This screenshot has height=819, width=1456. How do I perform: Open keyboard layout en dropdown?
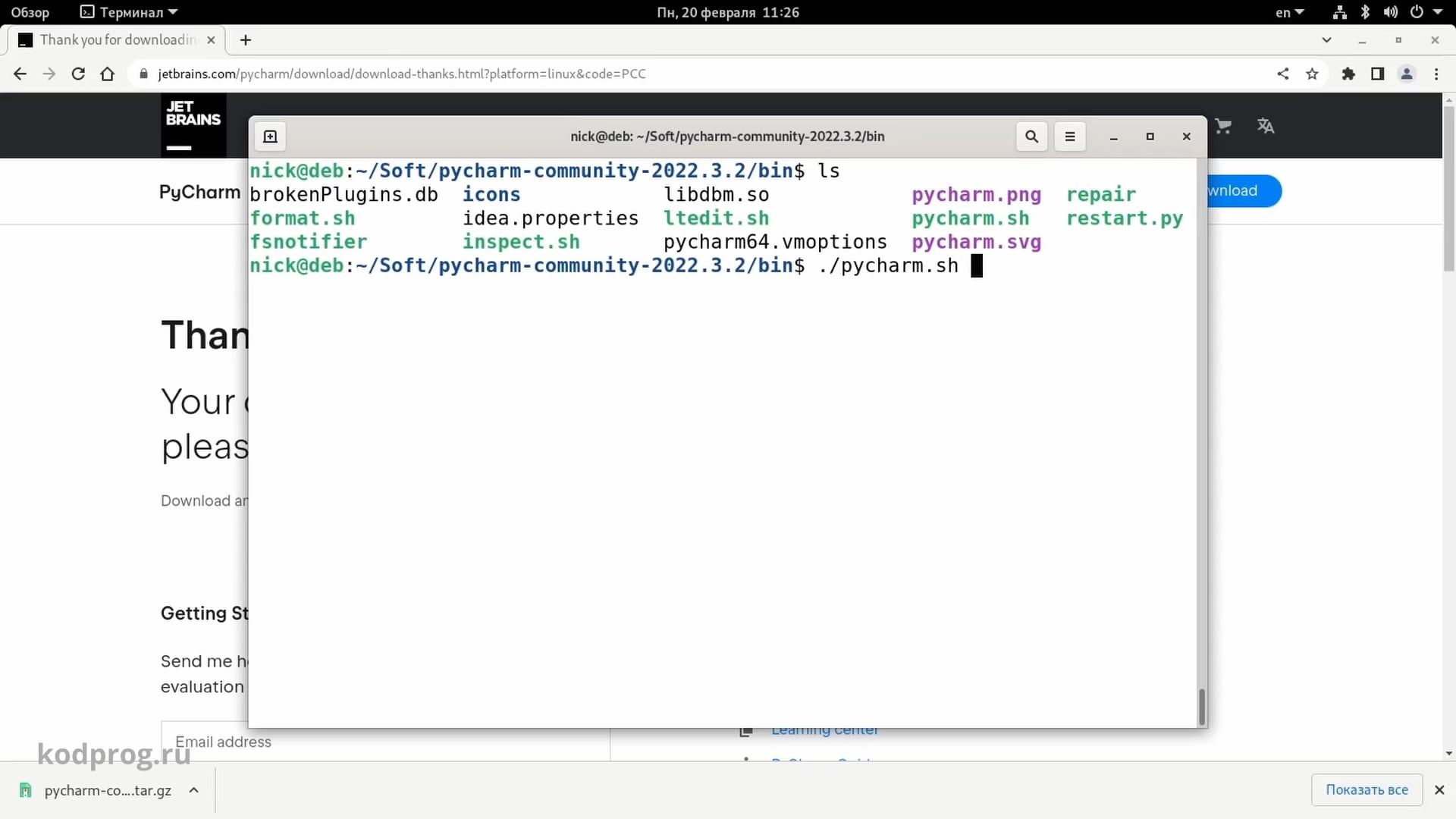pos(1289,12)
